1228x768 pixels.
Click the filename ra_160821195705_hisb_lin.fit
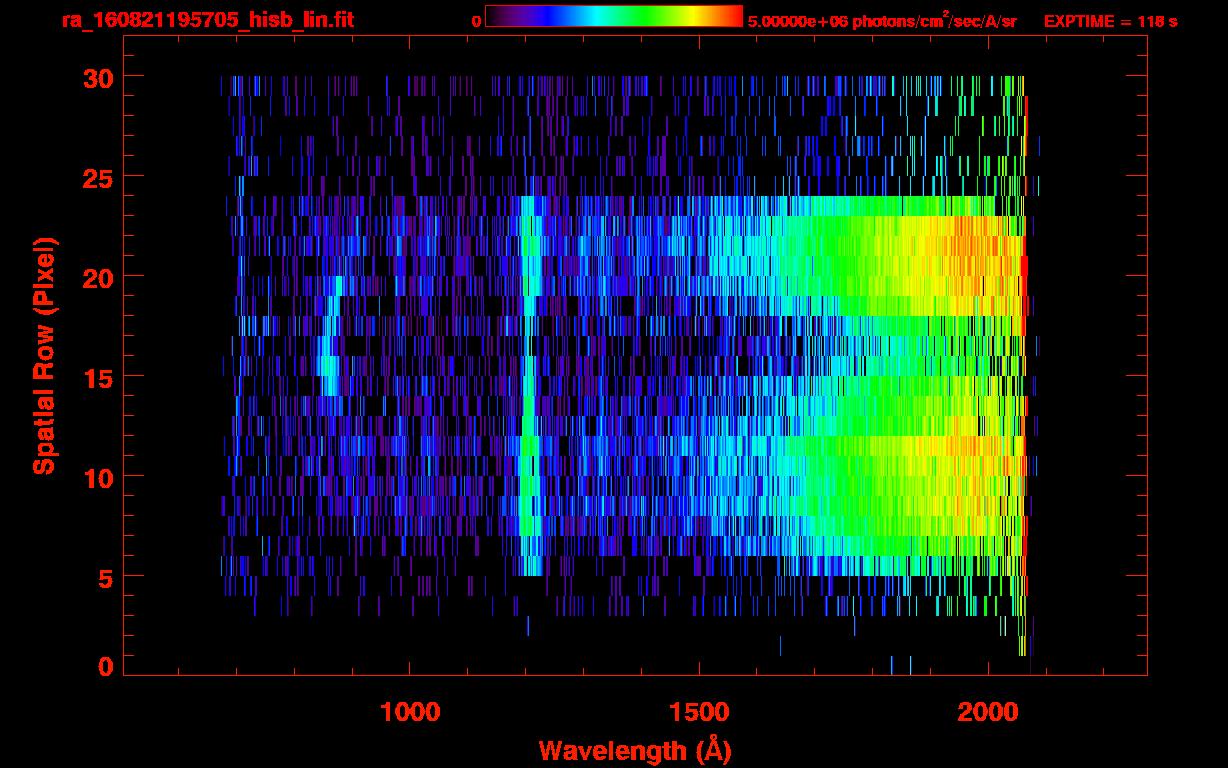[207, 20]
